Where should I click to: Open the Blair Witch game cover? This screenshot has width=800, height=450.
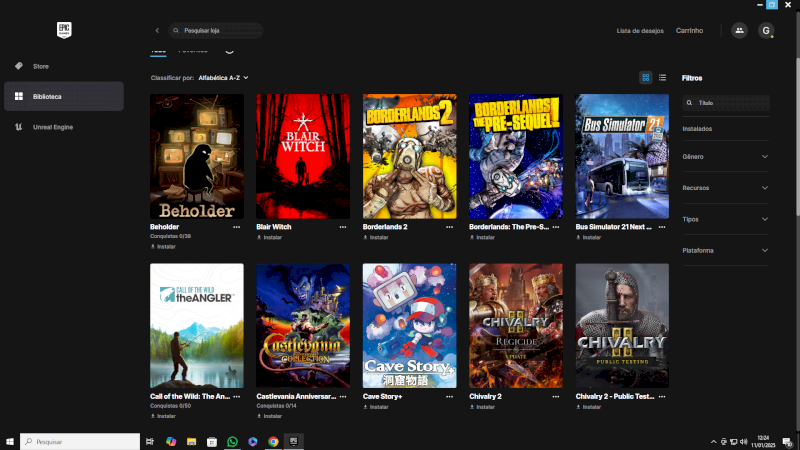(303, 156)
